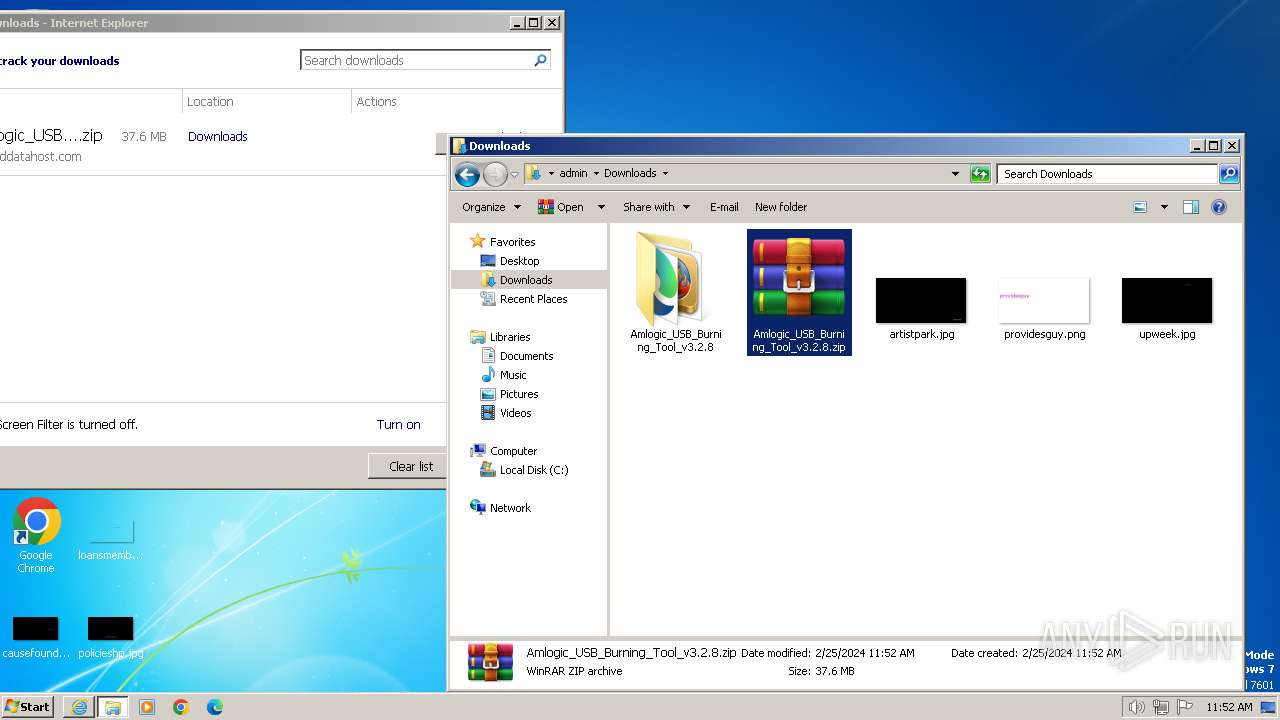Open Internet Explorer from taskbar
Viewport: 1280px width, 720px height.
click(x=79, y=707)
